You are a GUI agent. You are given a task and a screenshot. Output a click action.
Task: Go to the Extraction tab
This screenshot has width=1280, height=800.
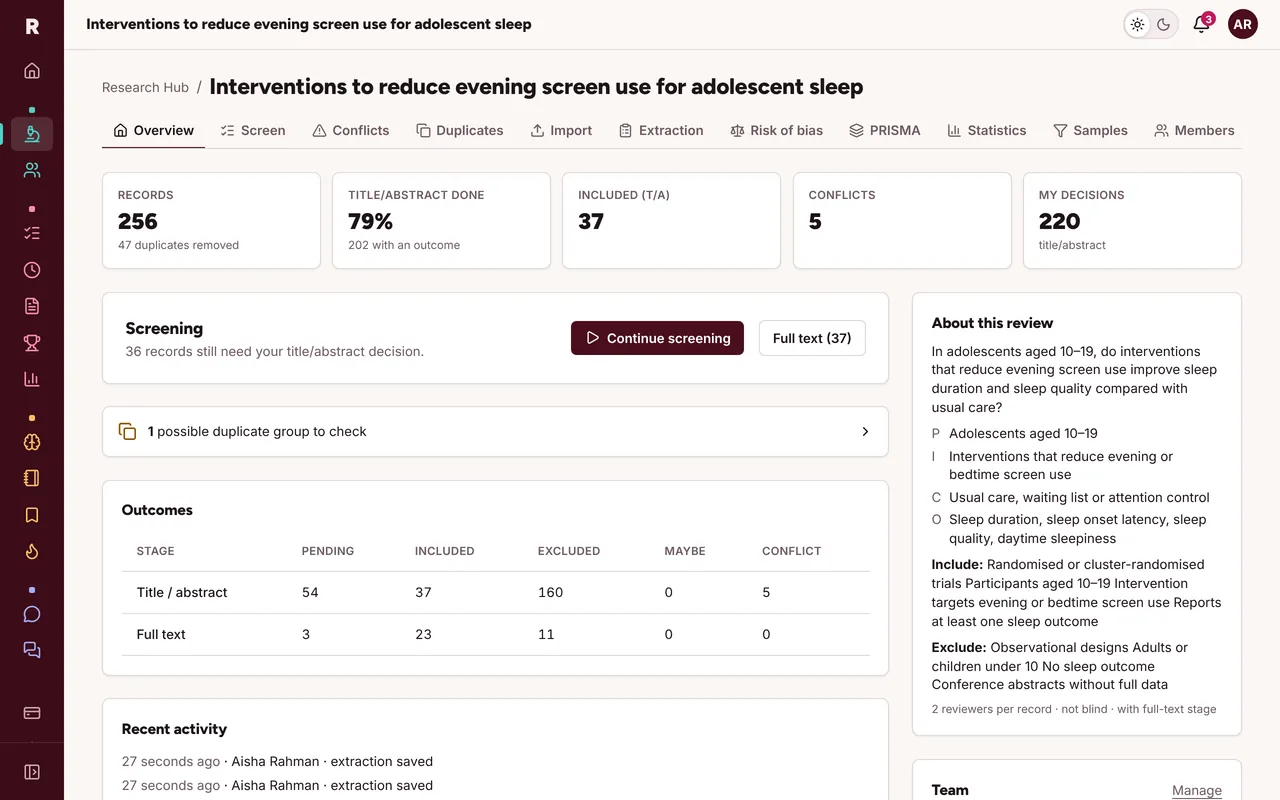661,131
